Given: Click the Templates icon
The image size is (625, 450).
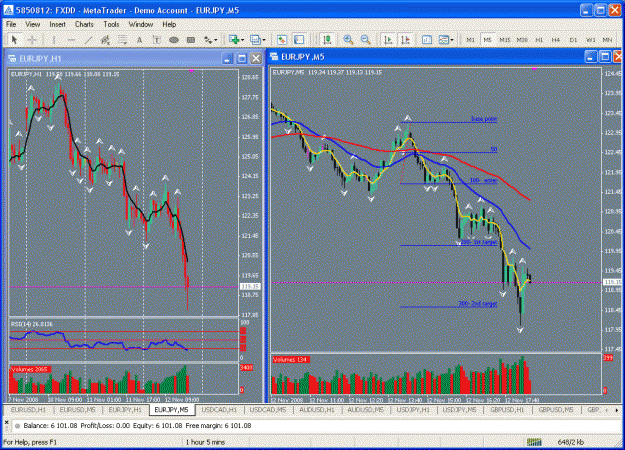Looking at the screenshot, I should (x=444, y=39).
